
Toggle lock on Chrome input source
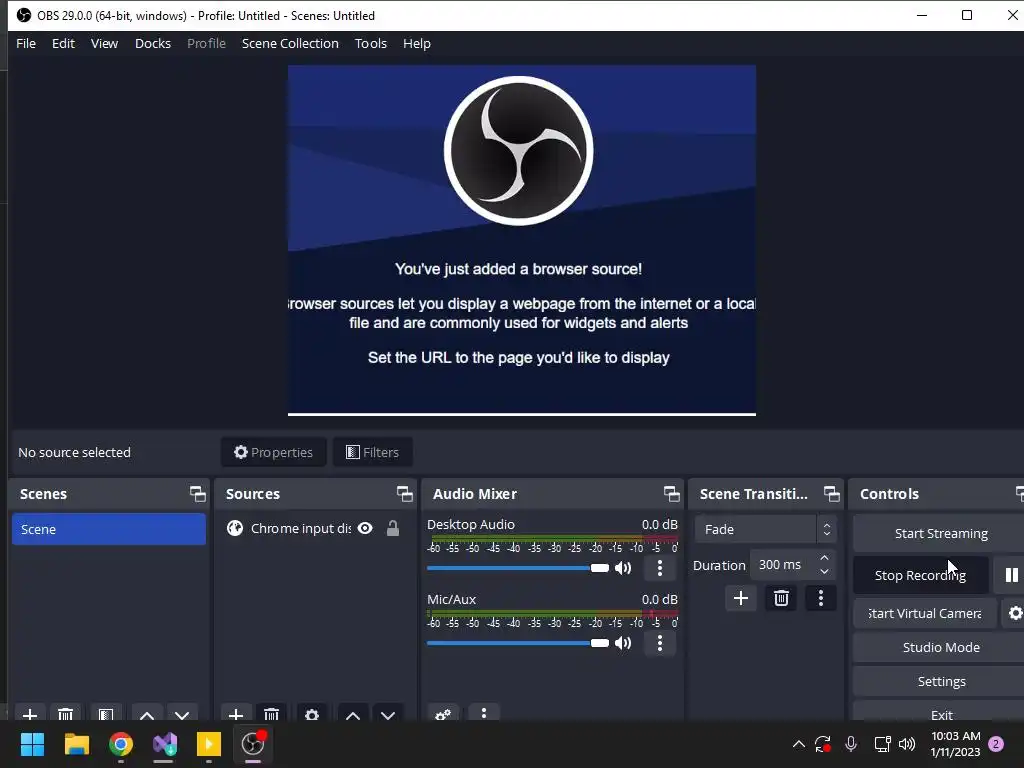392,528
